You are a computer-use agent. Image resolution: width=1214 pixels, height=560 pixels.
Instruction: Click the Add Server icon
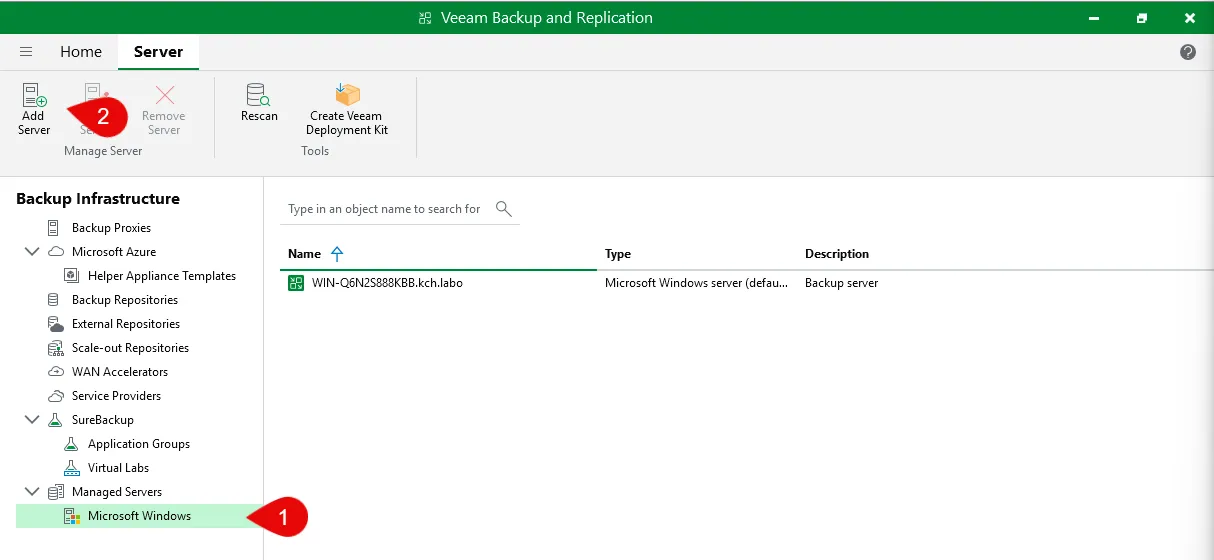click(34, 97)
